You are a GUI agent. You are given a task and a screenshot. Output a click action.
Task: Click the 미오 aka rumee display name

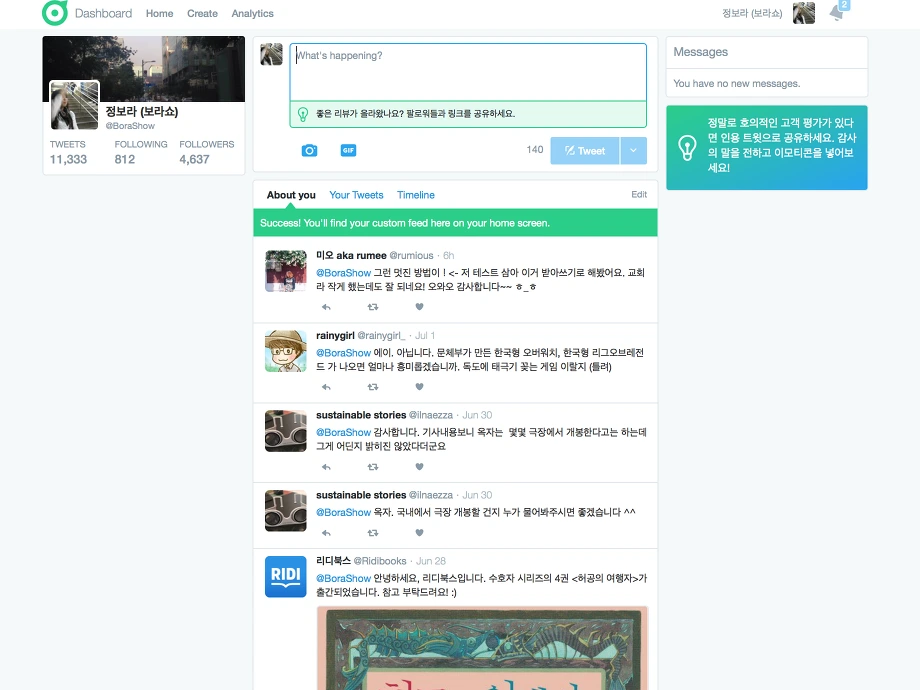(x=351, y=255)
